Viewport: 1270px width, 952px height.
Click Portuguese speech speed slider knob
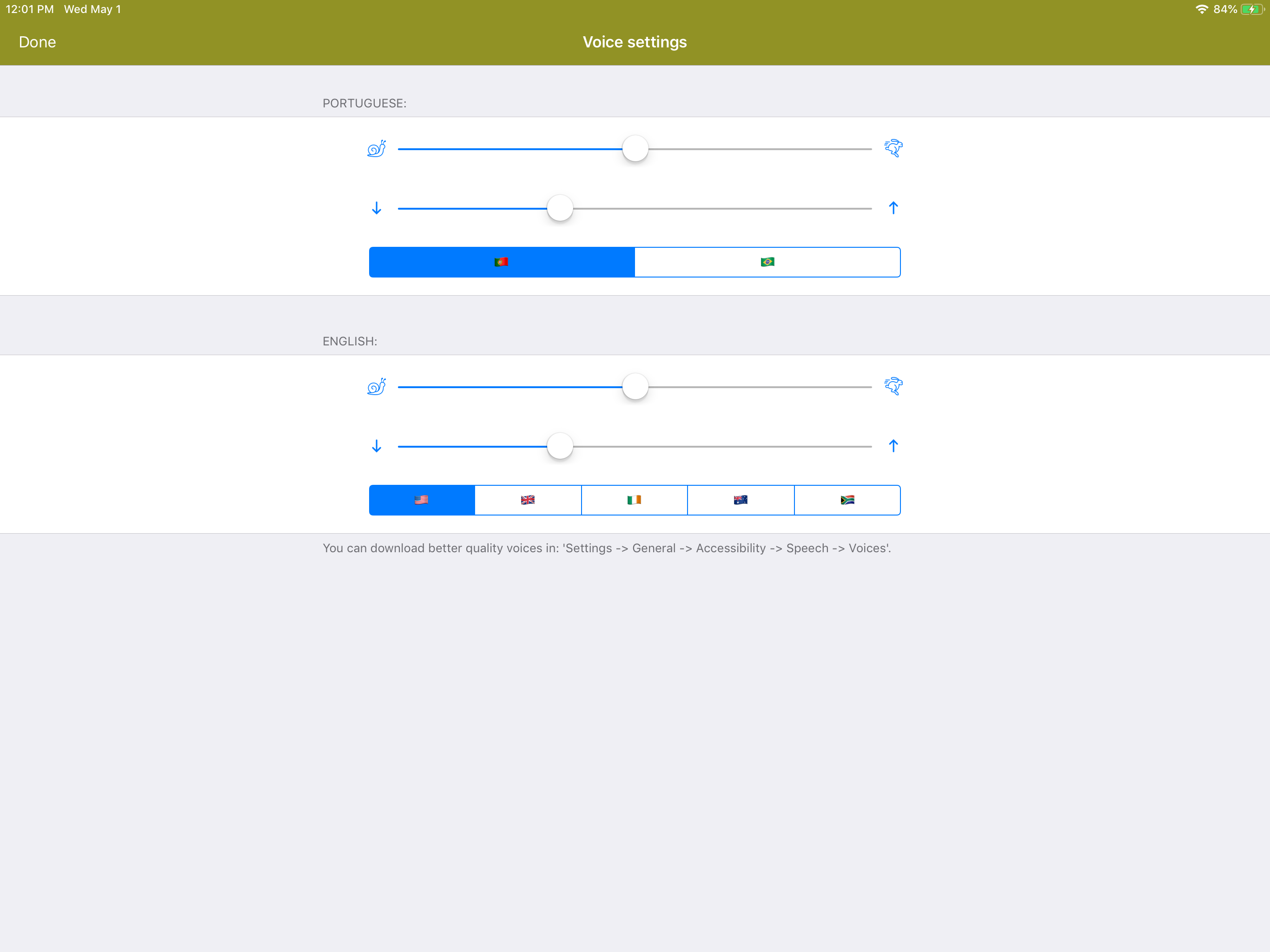click(x=635, y=149)
